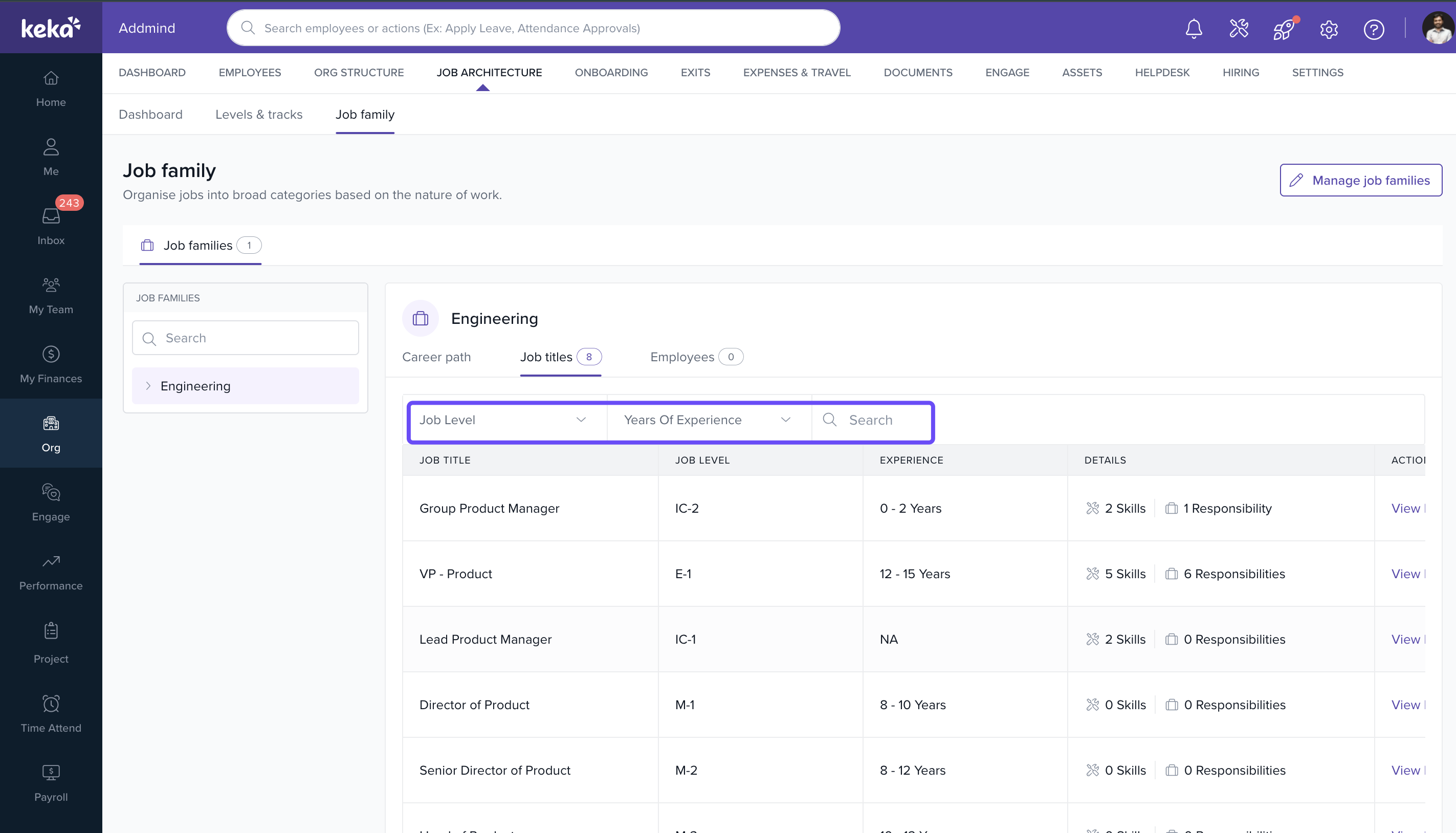The width and height of the screenshot is (1456, 833).
Task: Open Performance in the sidebar
Action: pyautogui.click(x=51, y=572)
